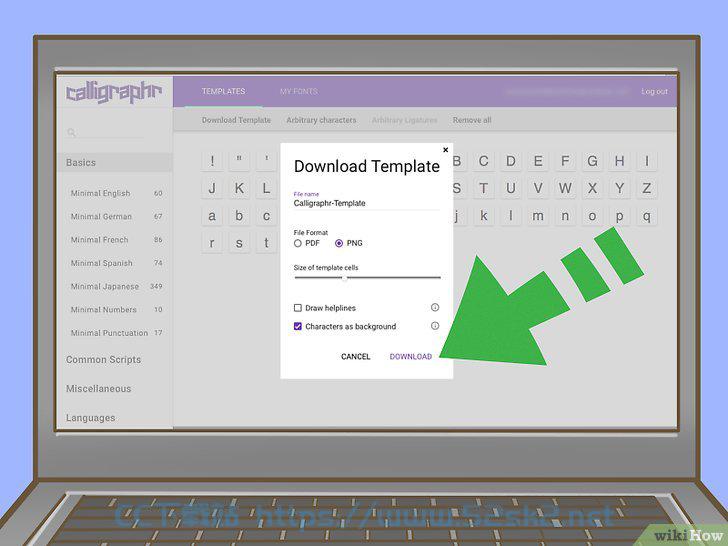Expand the Languages section
This screenshot has width=728, height=546.
point(91,418)
